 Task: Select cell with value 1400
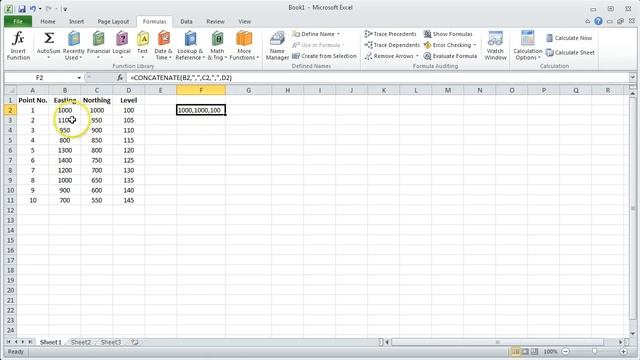point(65,160)
